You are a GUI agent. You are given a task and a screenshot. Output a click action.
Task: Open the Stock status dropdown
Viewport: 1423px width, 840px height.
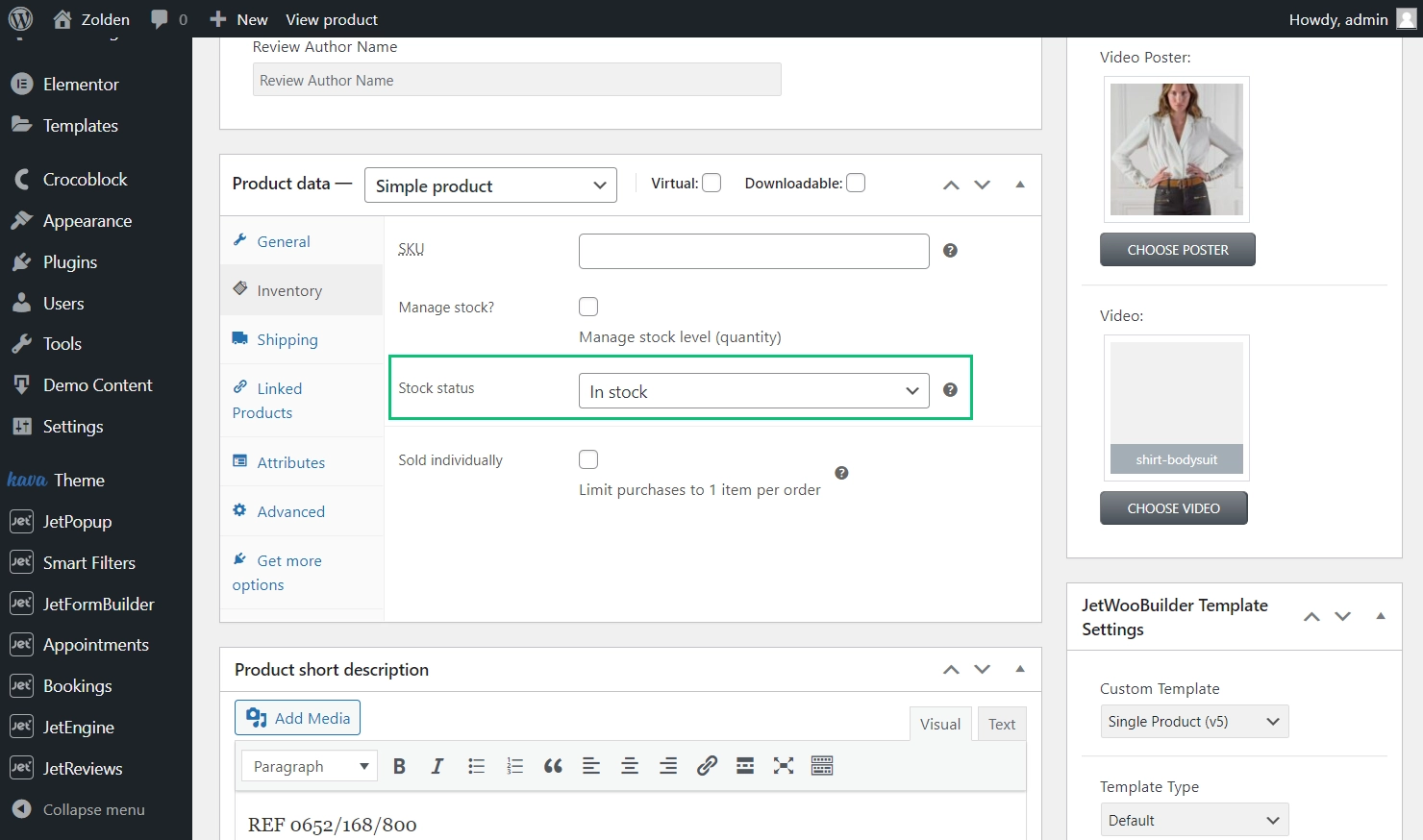[x=754, y=391]
